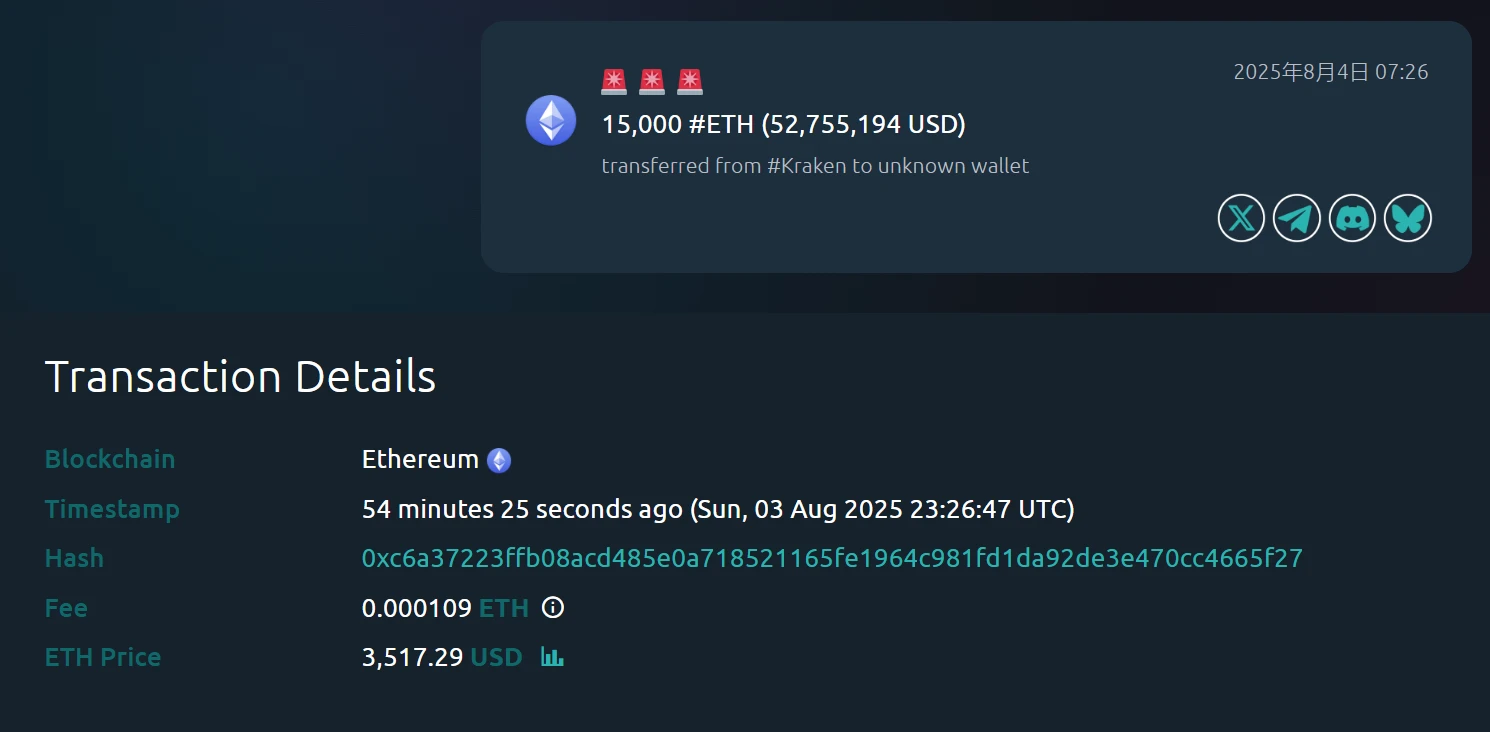The width and height of the screenshot is (1490, 732).
Task: Click the large Ethereum logo in alert card
Action: (x=551, y=120)
